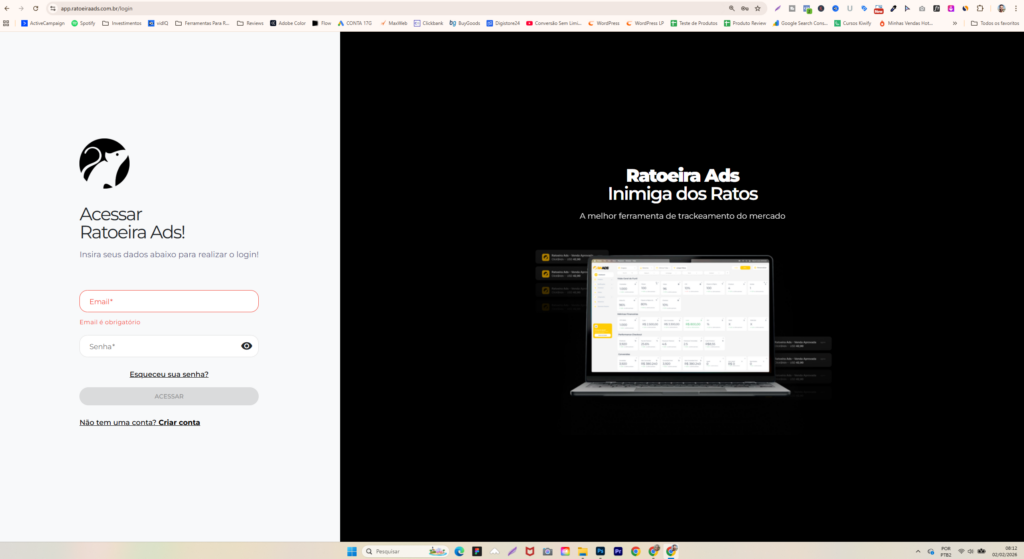Open the MaxWeb bookmark
This screenshot has width=1024, height=559.
pos(394,23)
